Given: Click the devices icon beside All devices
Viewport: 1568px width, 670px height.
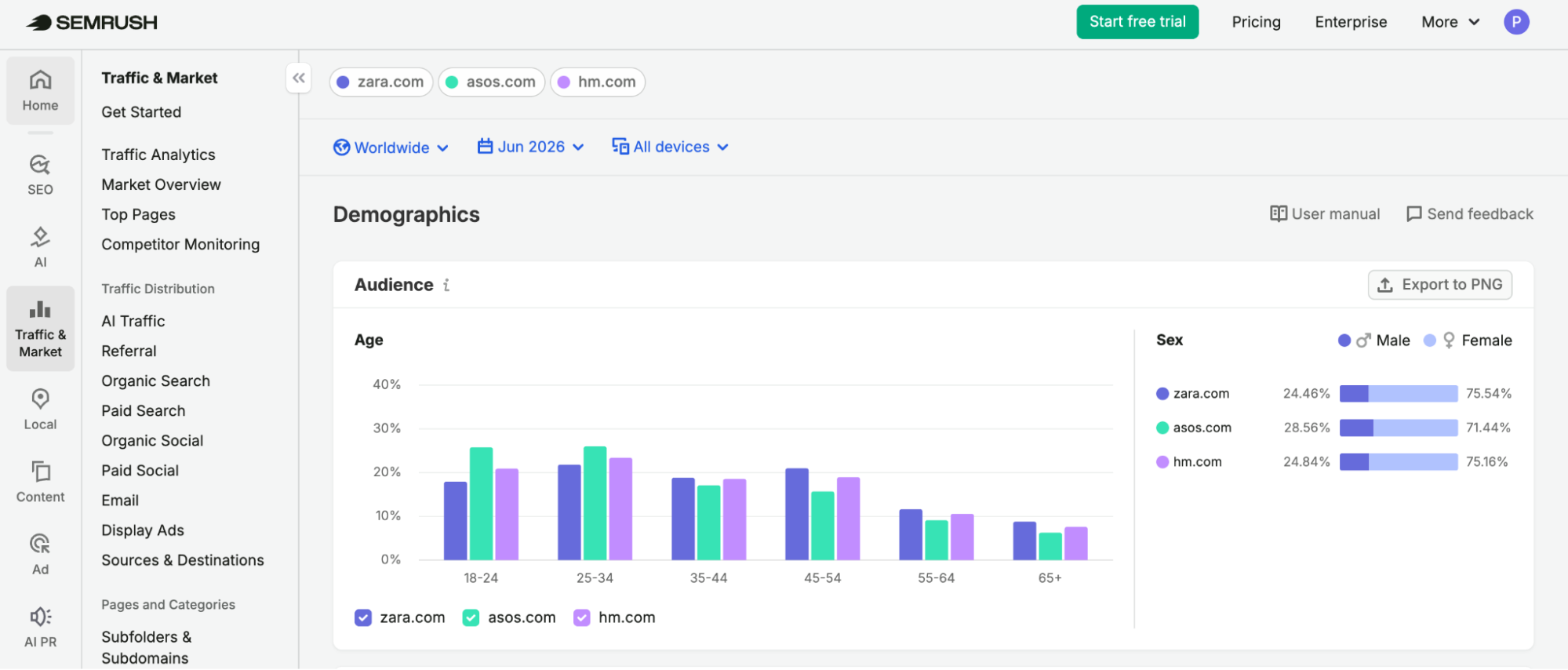Looking at the screenshot, I should [x=620, y=147].
